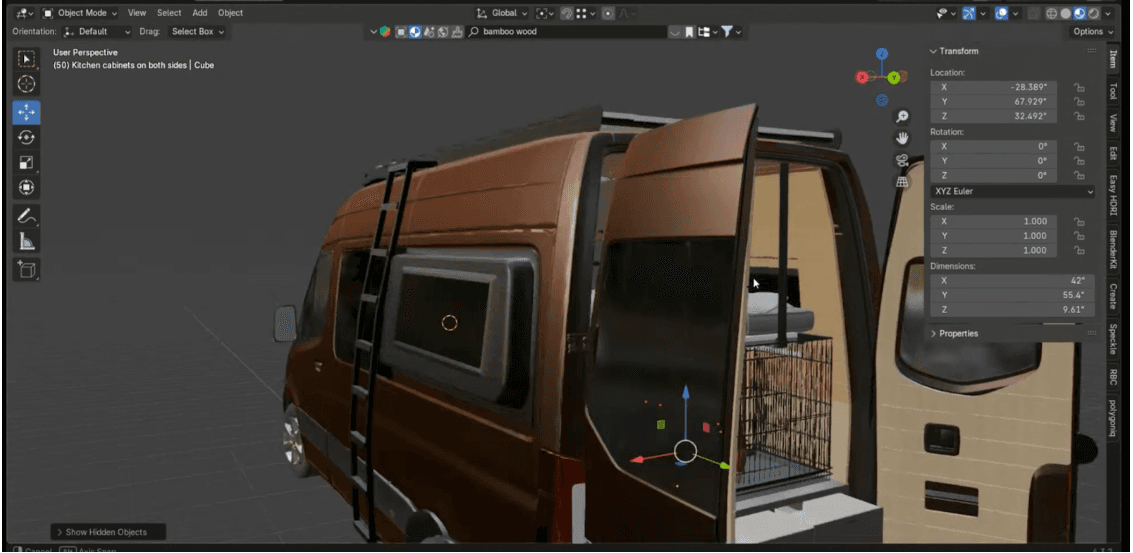
Task: Click the bamboo wood search field
Action: click(x=567, y=32)
